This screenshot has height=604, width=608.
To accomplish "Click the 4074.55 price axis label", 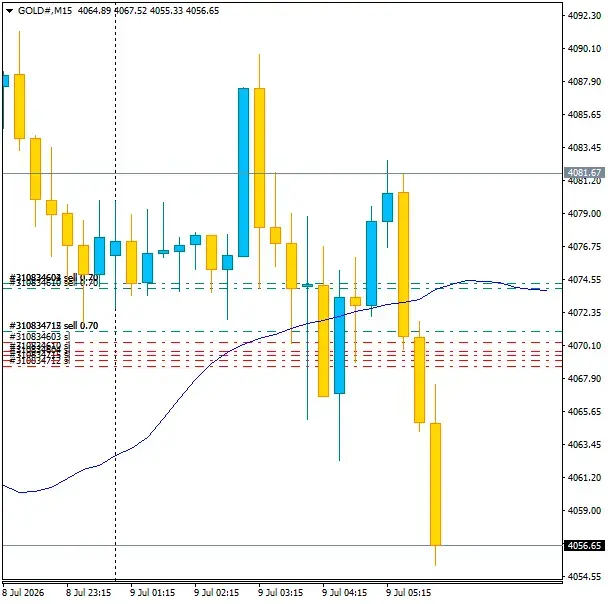I will click(x=584, y=280).
